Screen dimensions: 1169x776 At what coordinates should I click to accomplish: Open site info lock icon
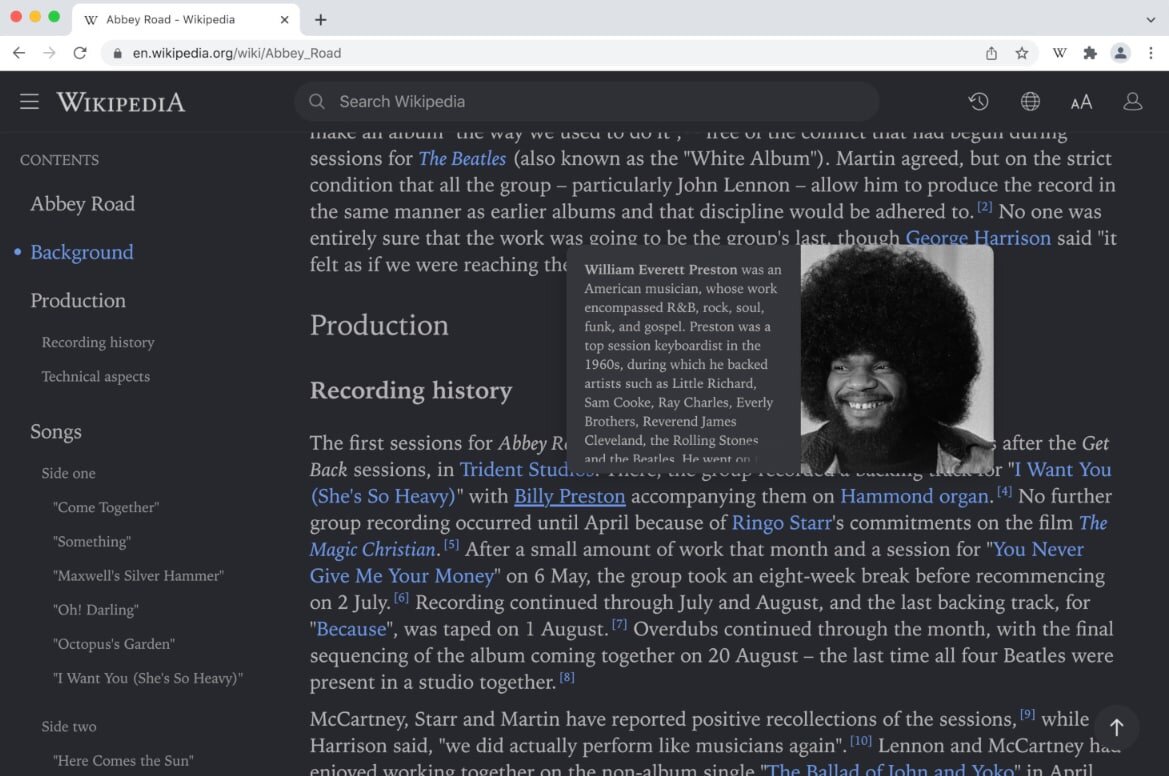(117, 54)
